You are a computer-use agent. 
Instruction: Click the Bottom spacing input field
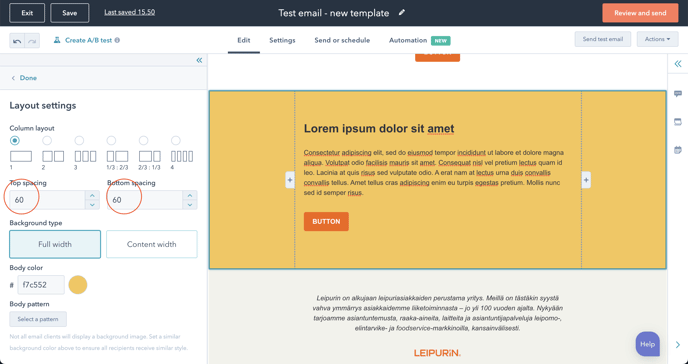tap(145, 200)
